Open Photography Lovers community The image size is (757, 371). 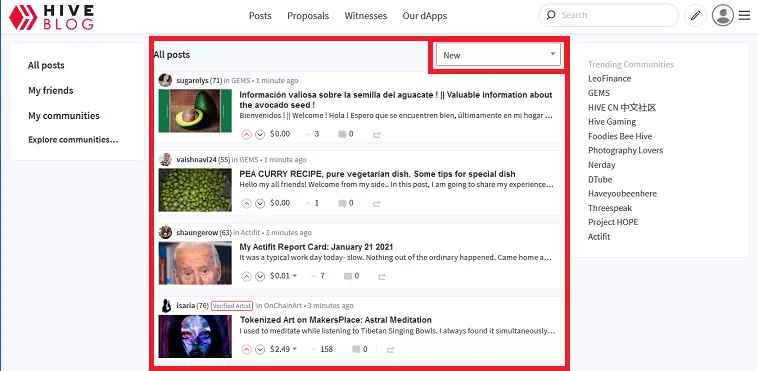(625, 150)
